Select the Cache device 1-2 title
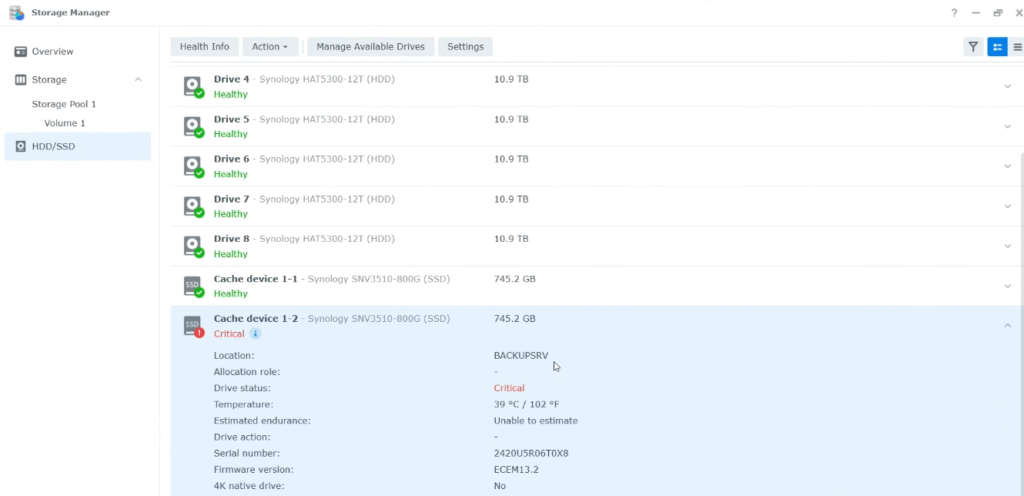 coord(255,318)
